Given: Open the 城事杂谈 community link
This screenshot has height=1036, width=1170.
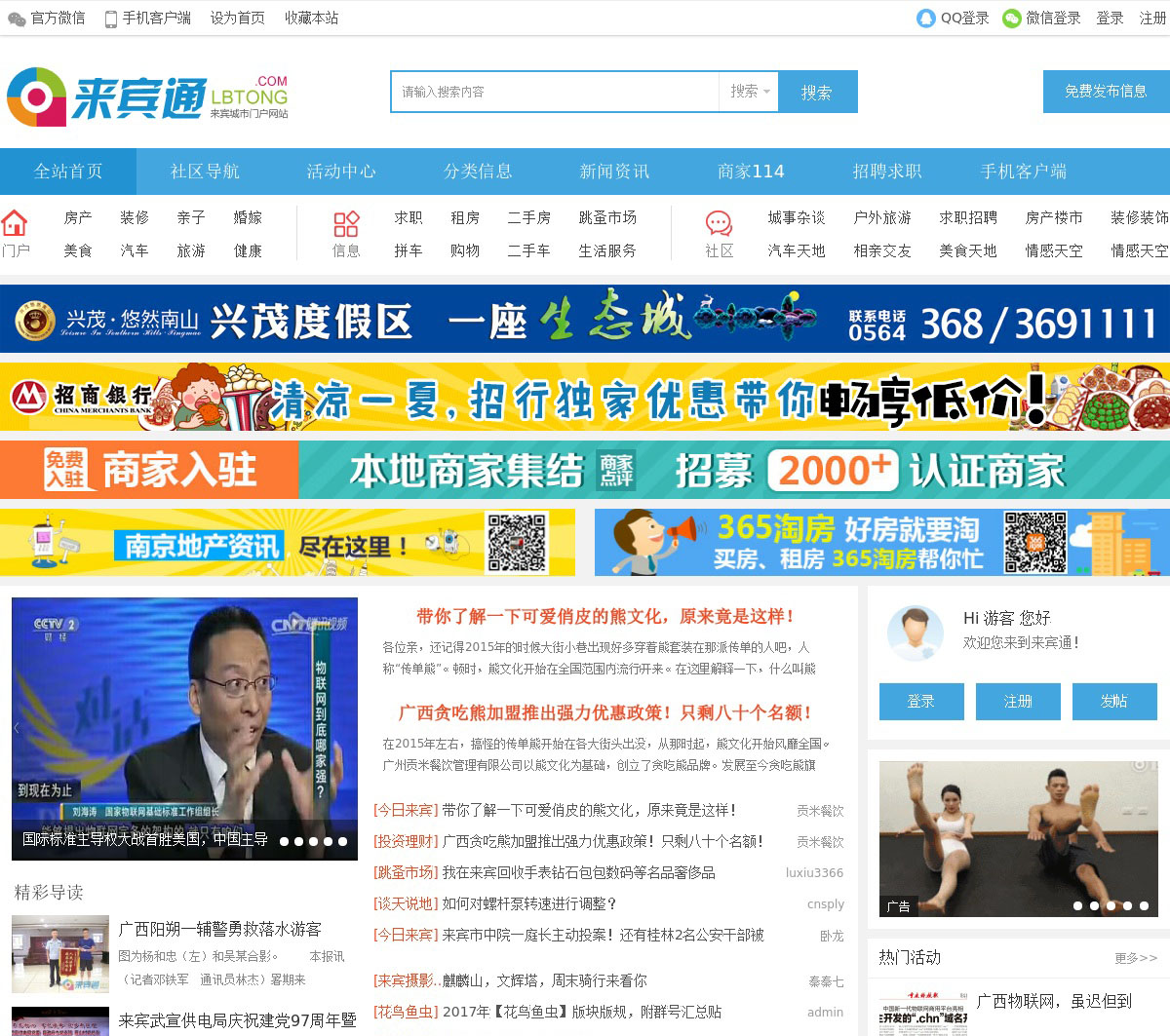Looking at the screenshot, I should 797,217.
